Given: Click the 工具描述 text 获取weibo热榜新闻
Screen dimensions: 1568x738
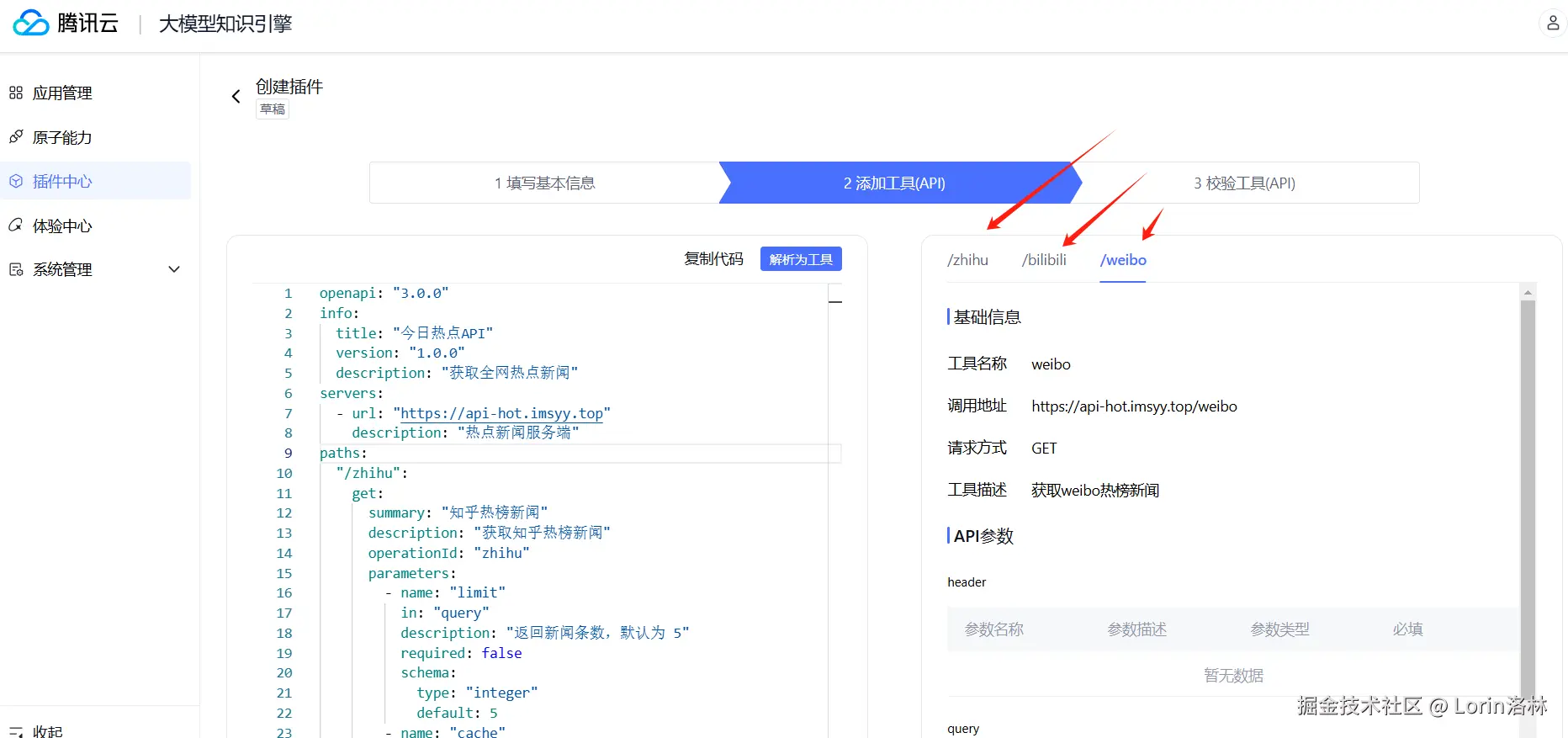Looking at the screenshot, I should pos(1095,491).
